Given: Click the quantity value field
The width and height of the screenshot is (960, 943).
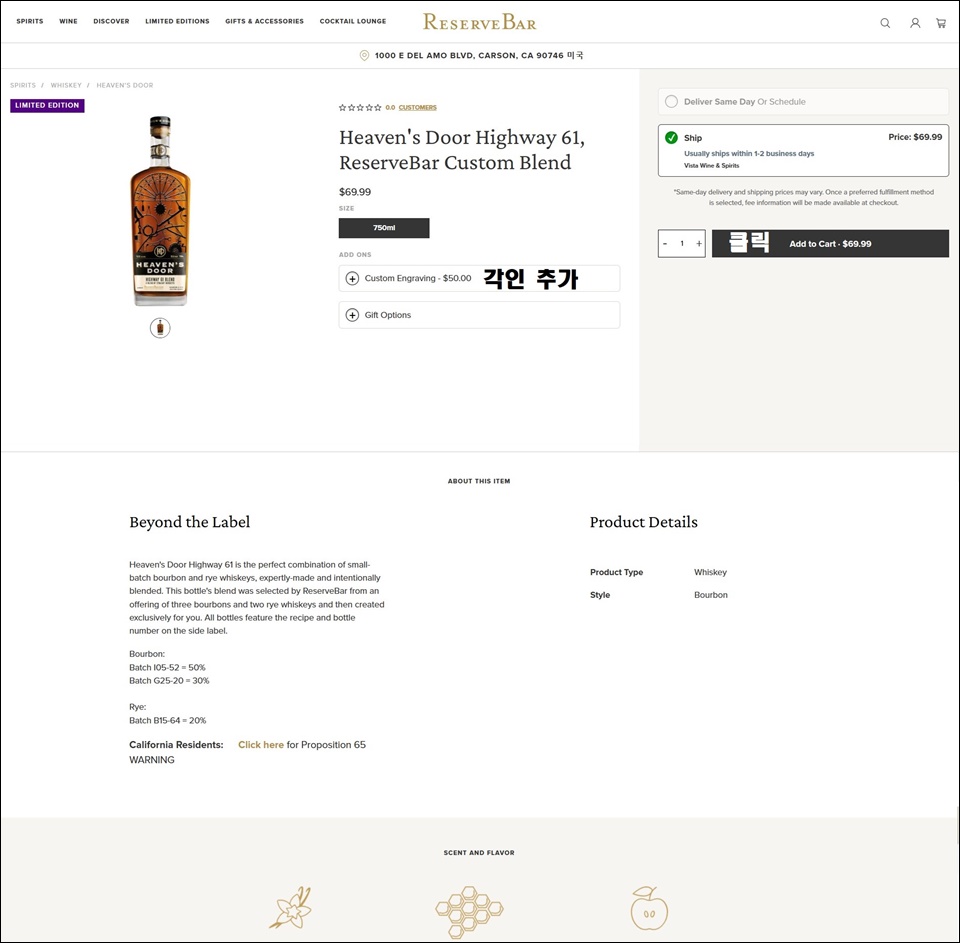Looking at the screenshot, I should [682, 244].
